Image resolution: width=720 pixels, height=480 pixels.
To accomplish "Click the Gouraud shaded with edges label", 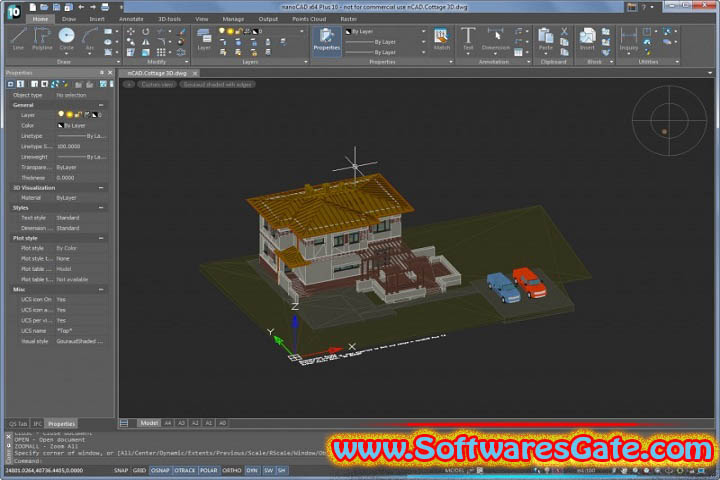I will click(217, 85).
